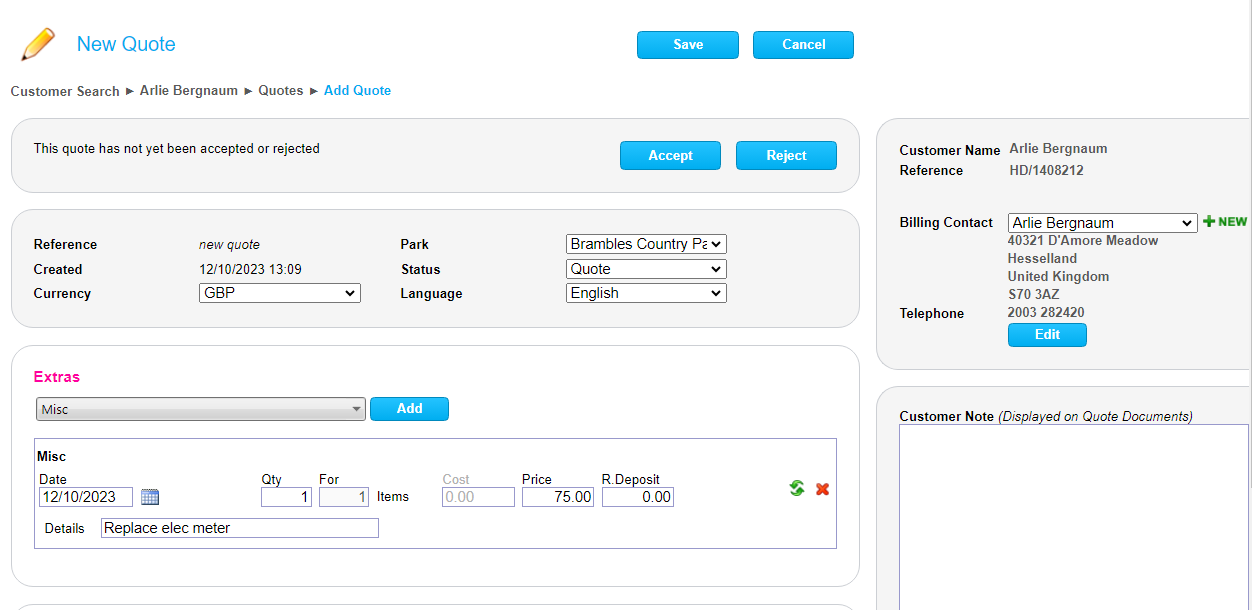This screenshot has width=1252, height=610.
Task: Expand the Language dropdown
Action: click(x=646, y=293)
